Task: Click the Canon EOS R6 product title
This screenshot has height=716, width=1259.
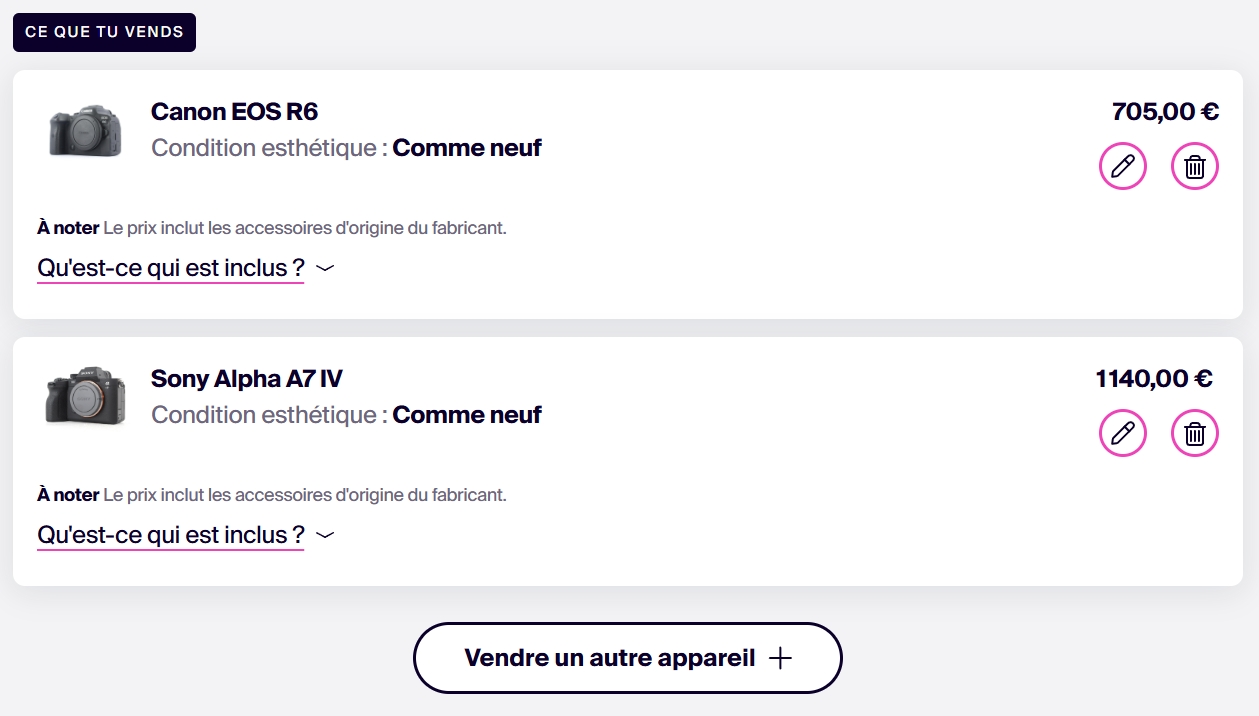Action: coord(234,111)
